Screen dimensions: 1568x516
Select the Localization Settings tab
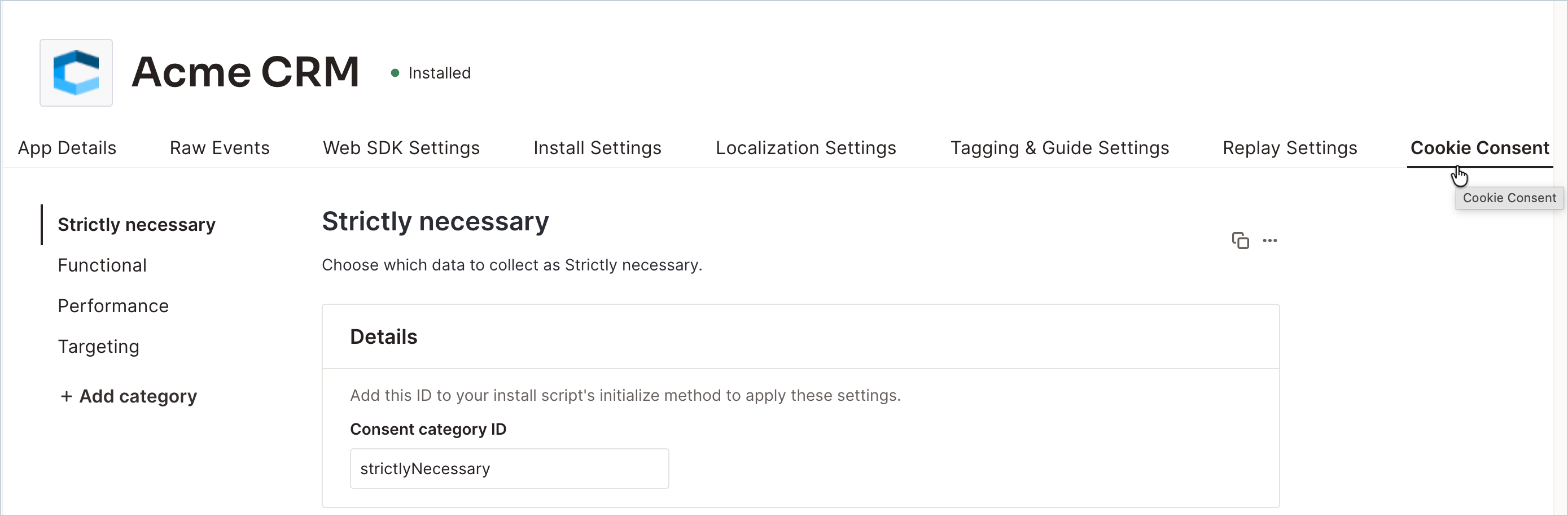(x=806, y=148)
